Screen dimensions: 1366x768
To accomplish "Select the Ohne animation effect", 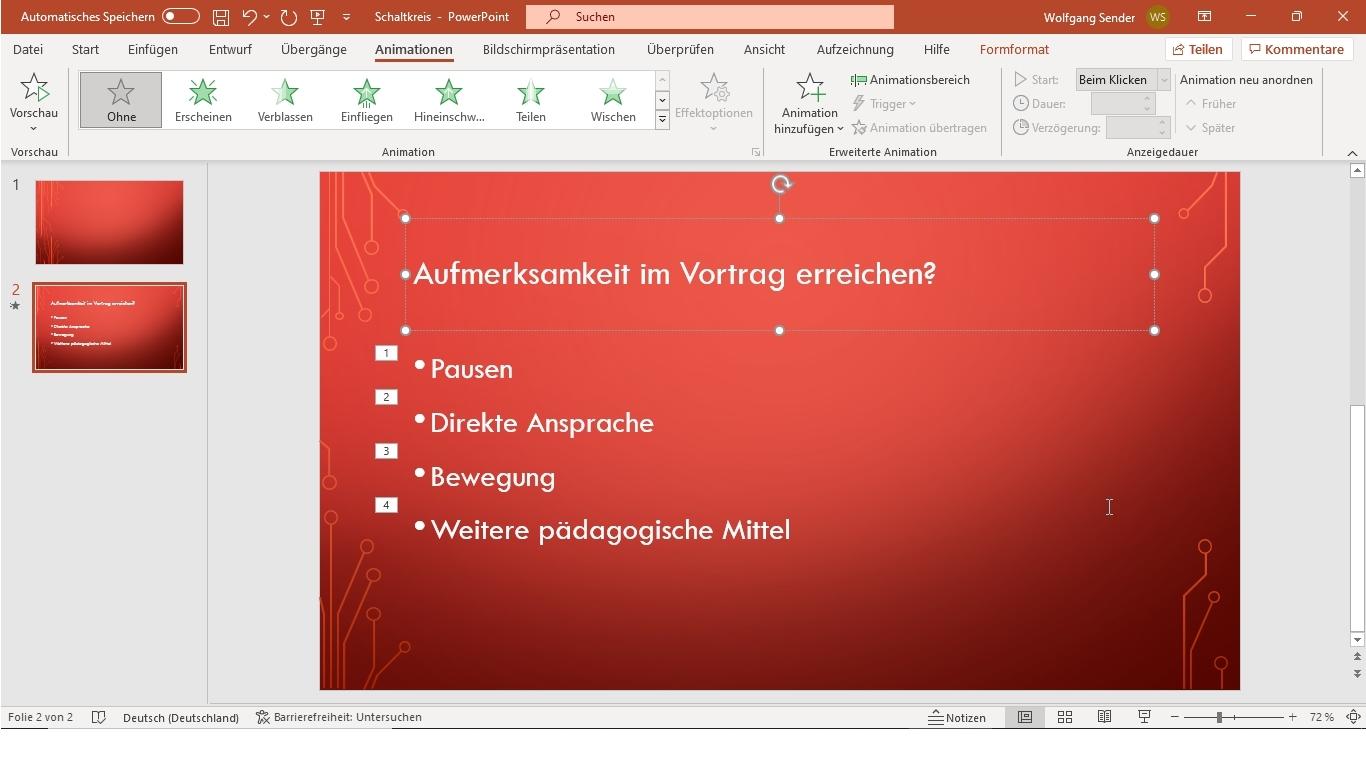I will pos(121,100).
